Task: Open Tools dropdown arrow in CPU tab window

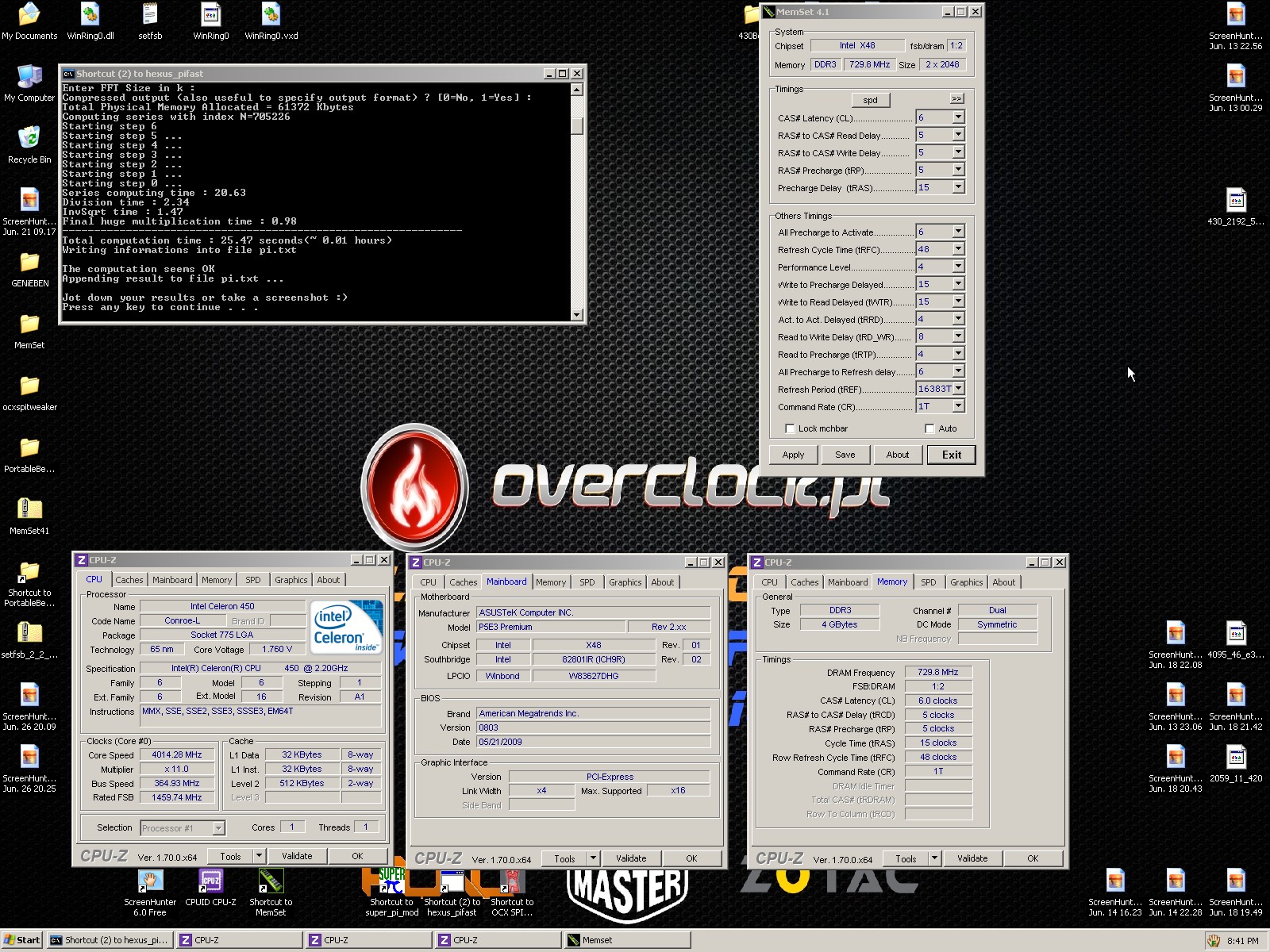Action: (x=259, y=856)
